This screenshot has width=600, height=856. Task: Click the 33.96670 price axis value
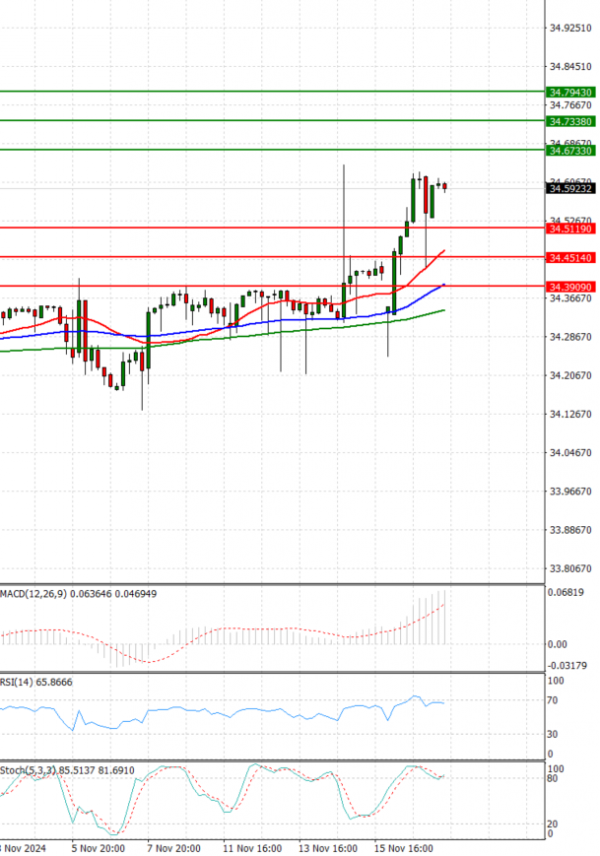[570, 491]
